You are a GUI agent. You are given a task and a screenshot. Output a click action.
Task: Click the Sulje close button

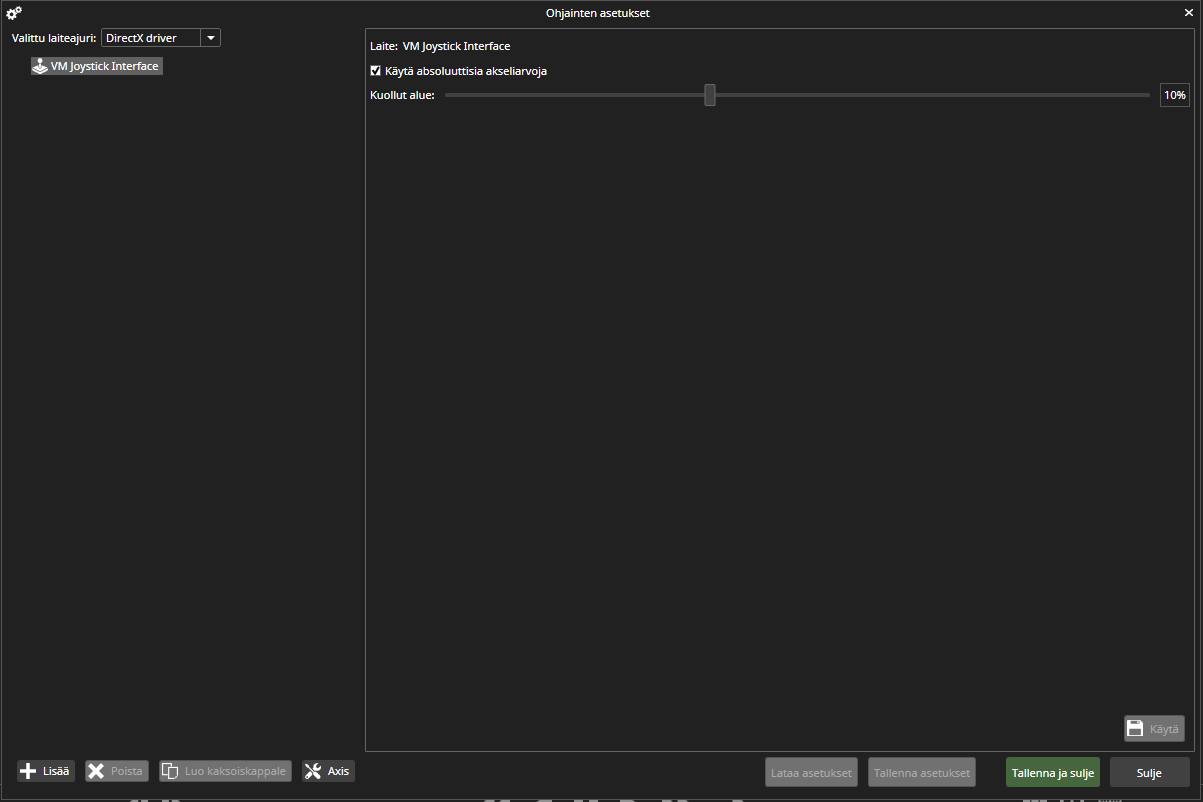1149,773
